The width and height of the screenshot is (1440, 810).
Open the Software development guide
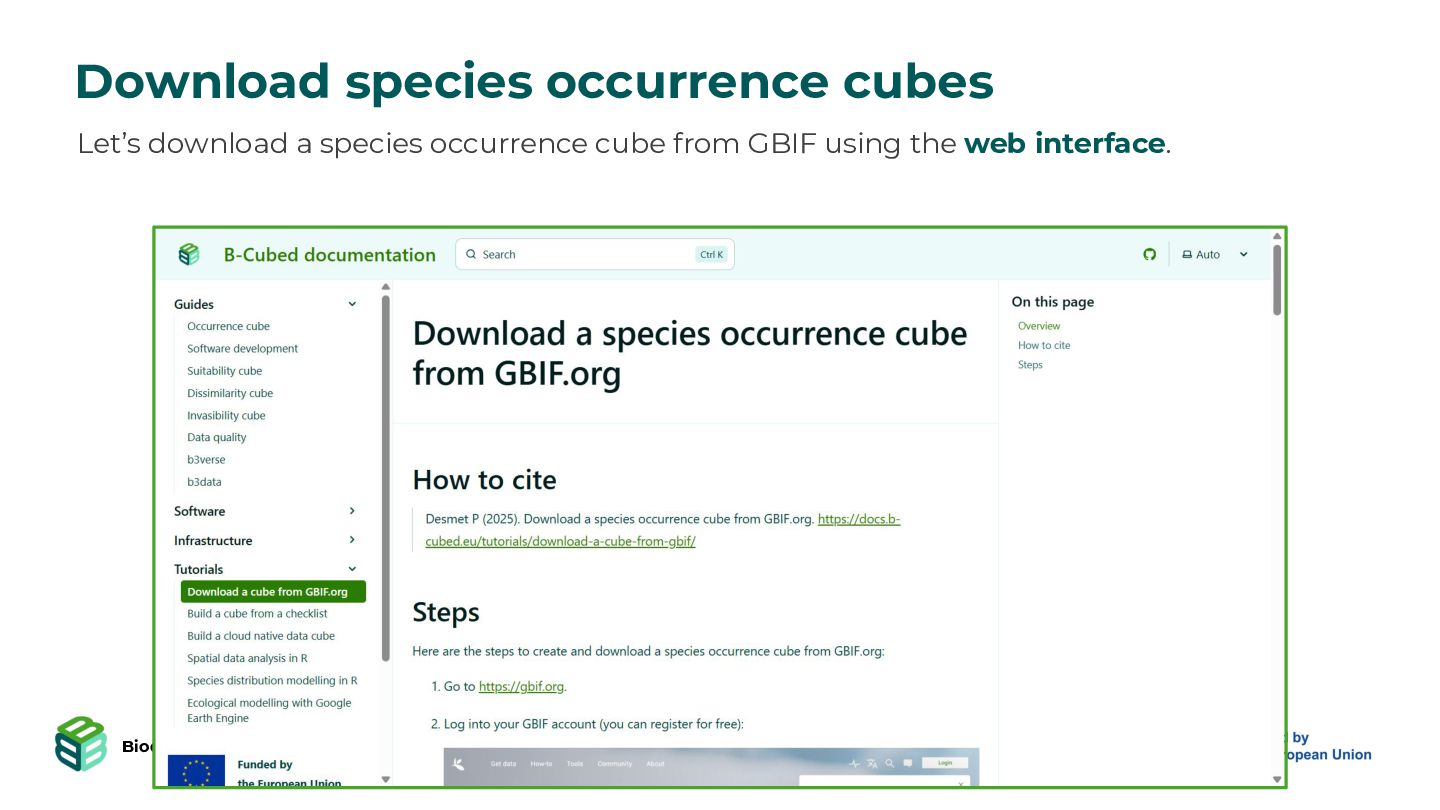[242, 348]
